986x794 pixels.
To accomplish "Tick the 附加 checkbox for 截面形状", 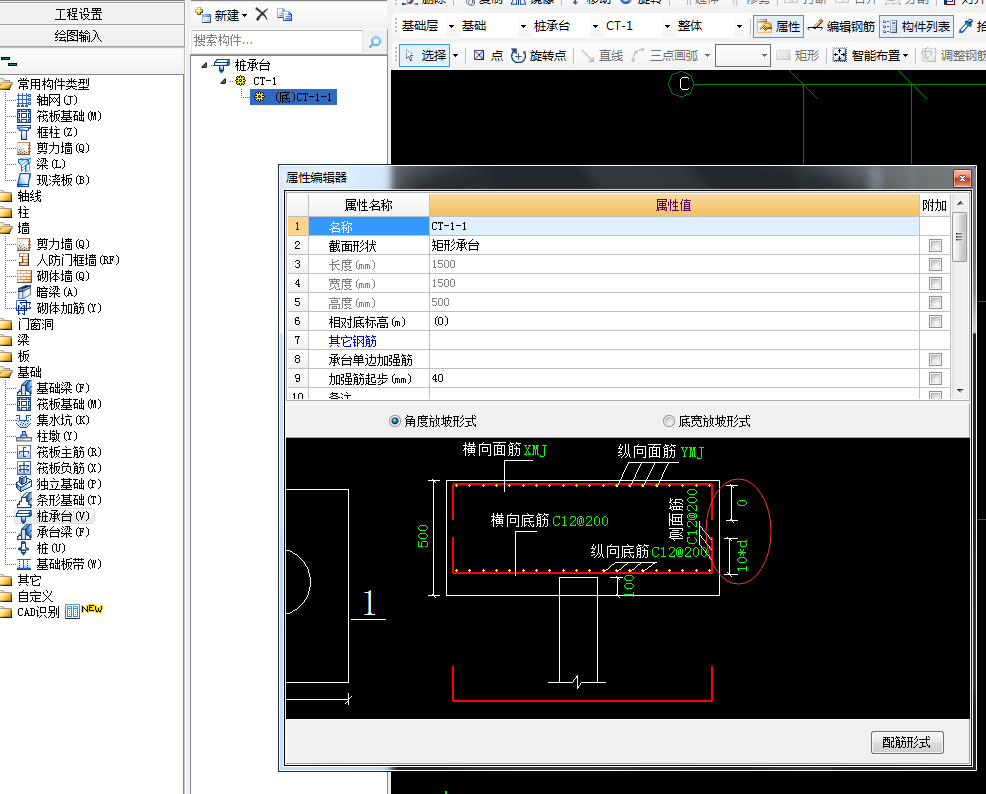I will pyautogui.click(x=935, y=246).
